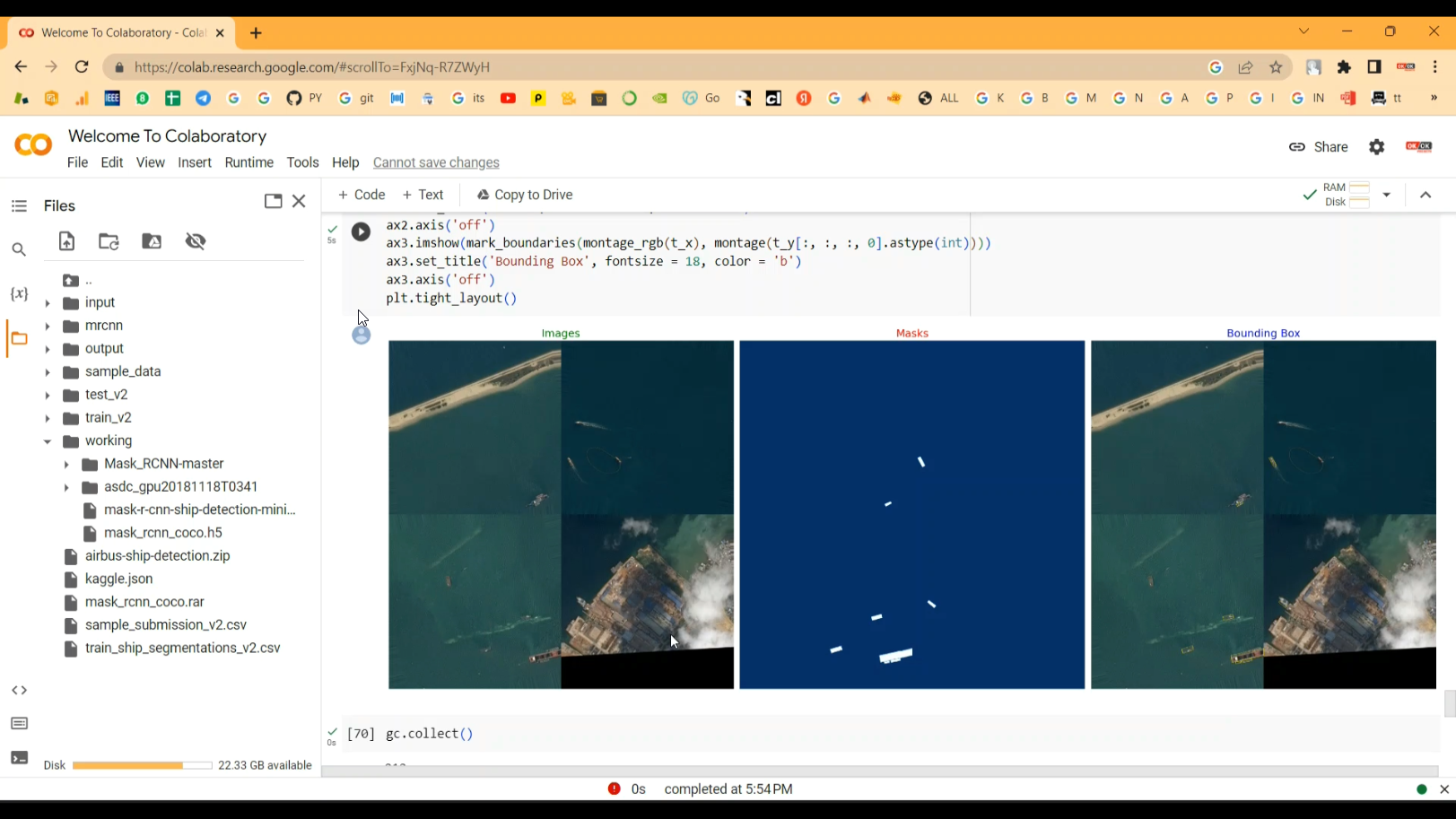Expand the sample_data folder

click(x=48, y=371)
